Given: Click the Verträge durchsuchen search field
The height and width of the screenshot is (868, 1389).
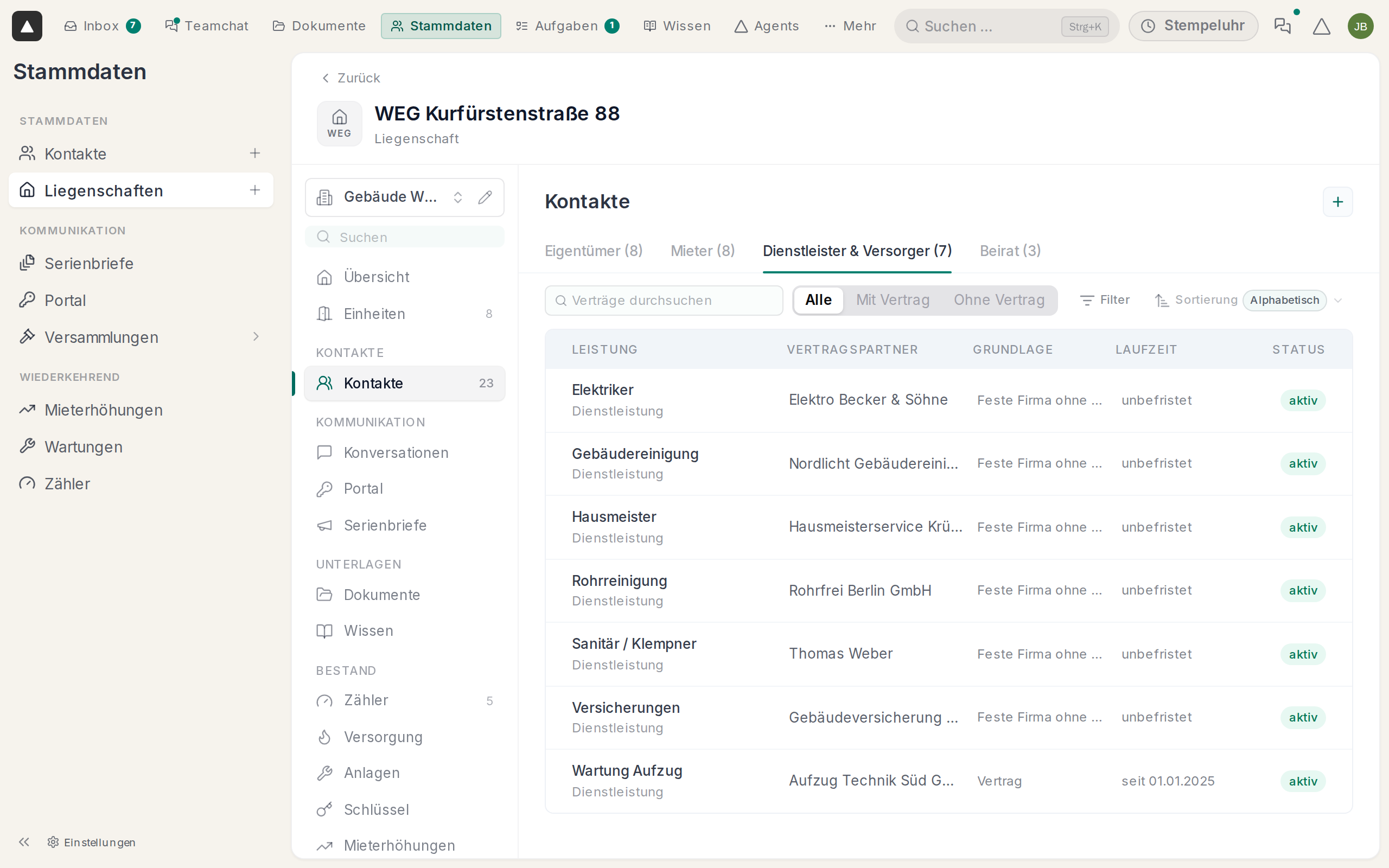Looking at the screenshot, I should pos(664,300).
